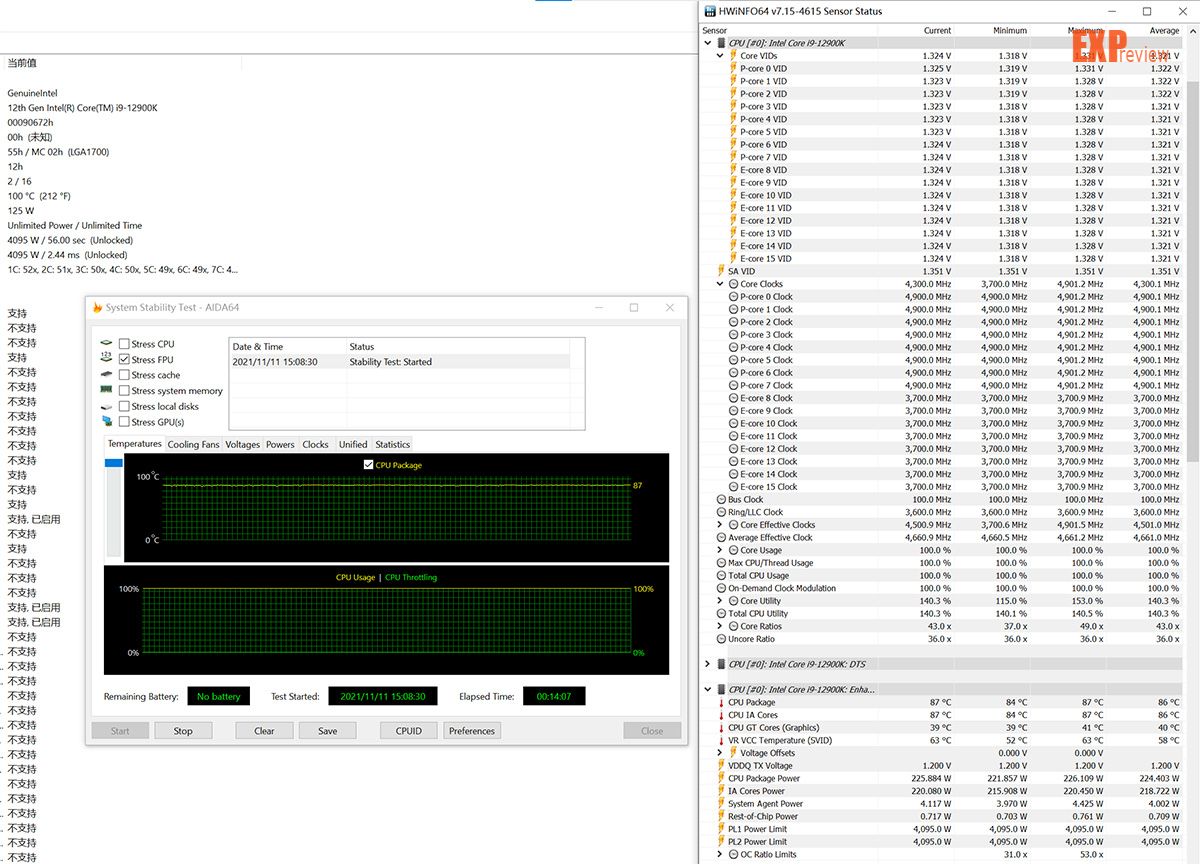The width and height of the screenshot is (1200, 864).
Task: Click the chip icon of CPU [#0] Intel Core i9-12900K row
Action: tap(721, 43)
